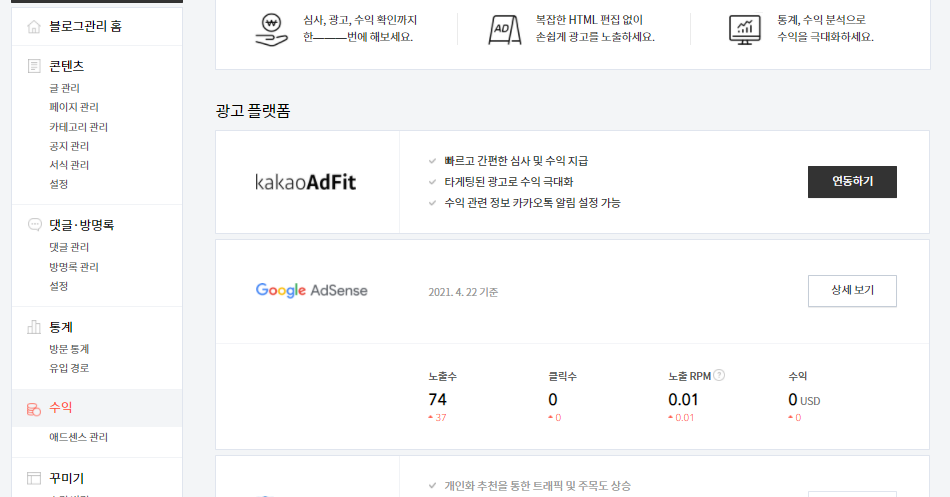Open 꾸미기 section heading
This screenshot has width=950, height=497.
(67, 478)
